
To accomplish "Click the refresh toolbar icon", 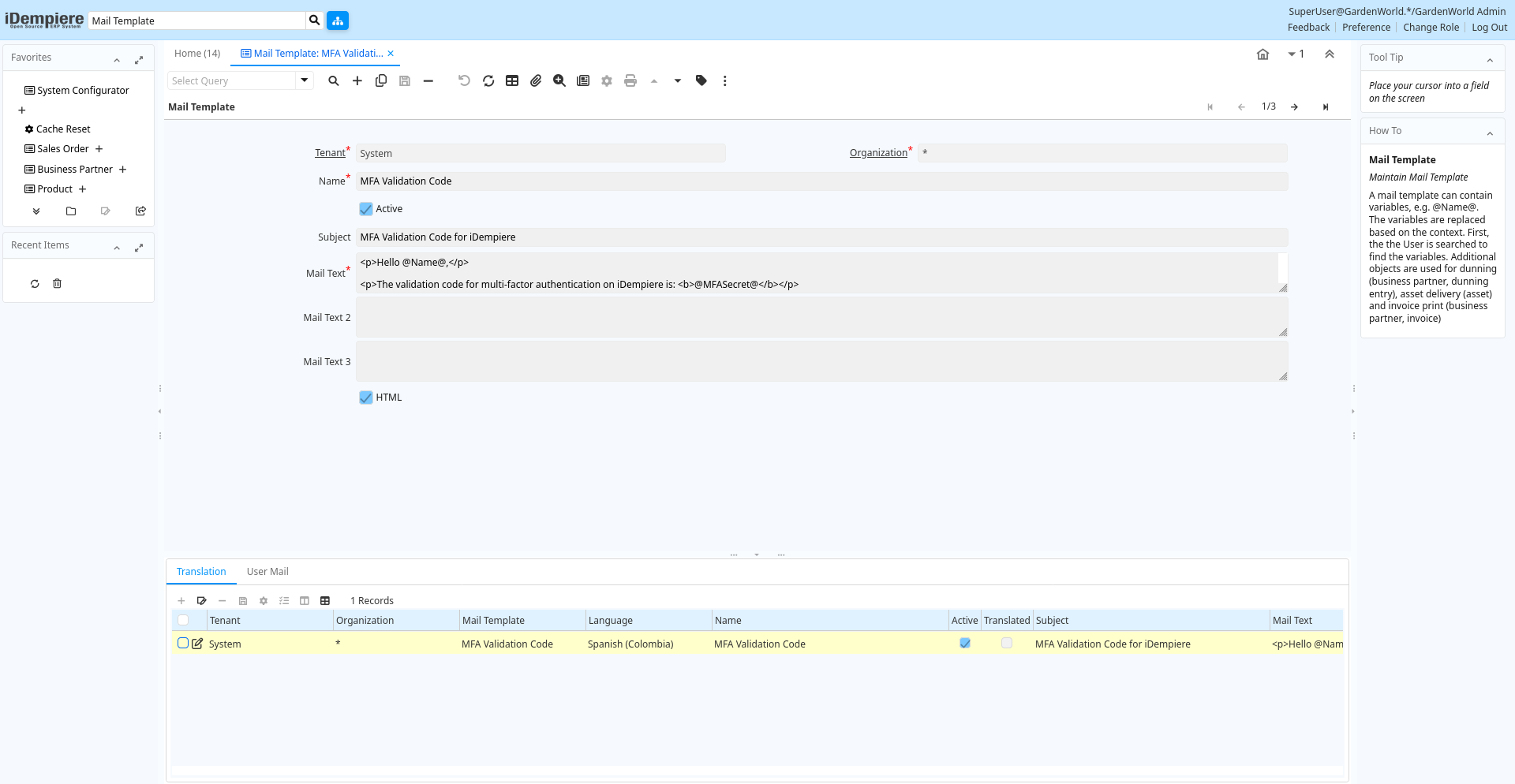I will click(488, 80).
